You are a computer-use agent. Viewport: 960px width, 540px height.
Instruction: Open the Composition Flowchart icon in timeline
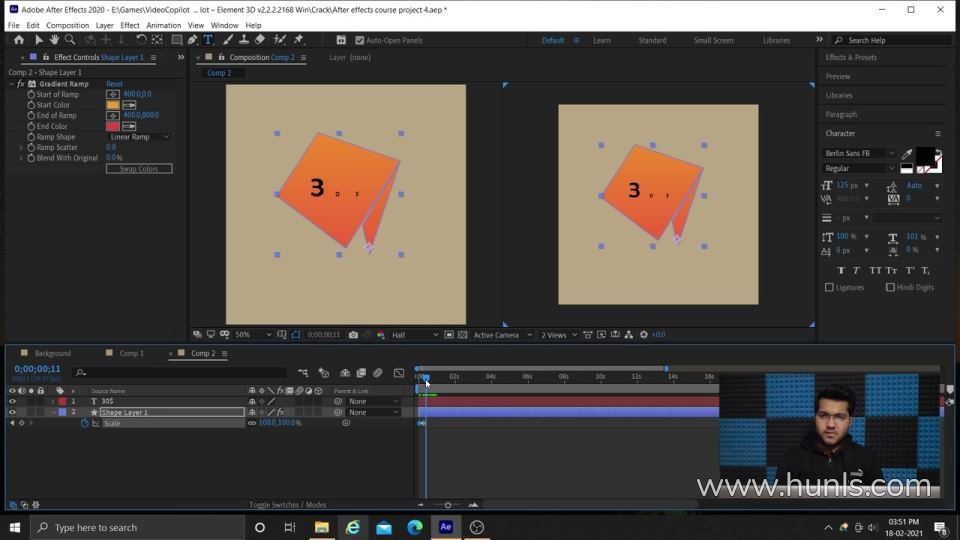coord(303,373)
